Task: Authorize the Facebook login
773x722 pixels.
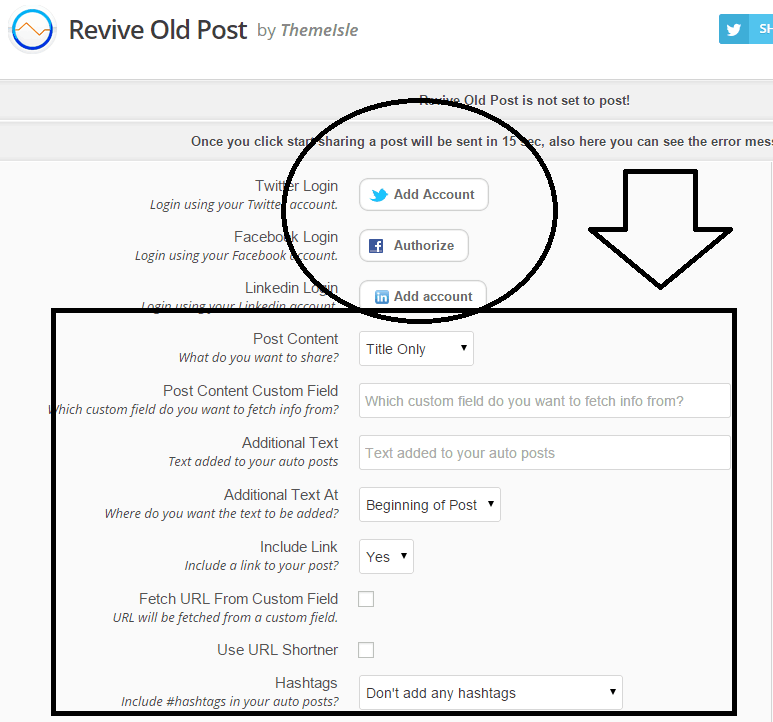Action: (x=414, y=246)
